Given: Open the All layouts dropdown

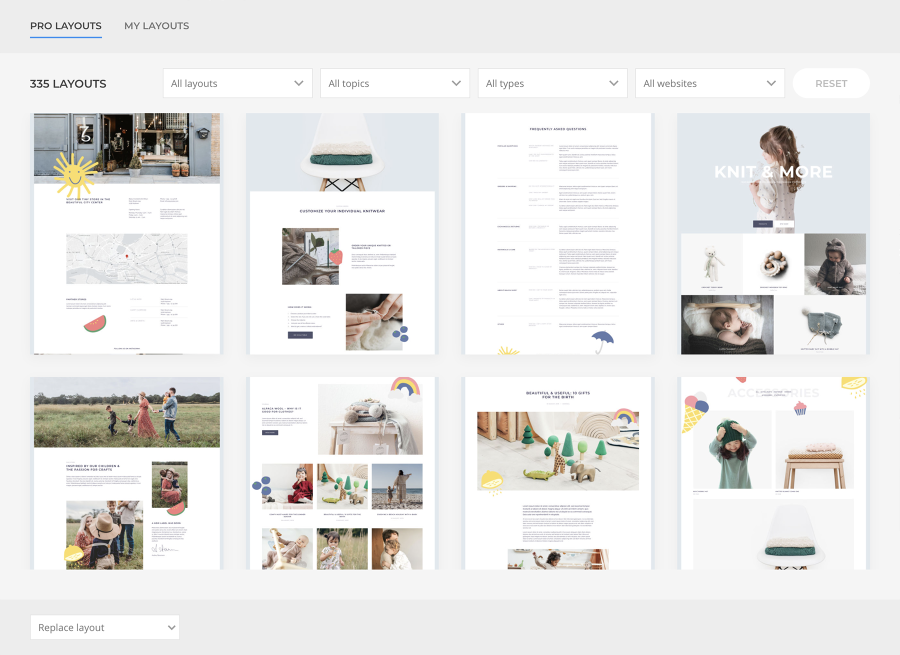Looking at the screenshot, I should click(238, 83).
